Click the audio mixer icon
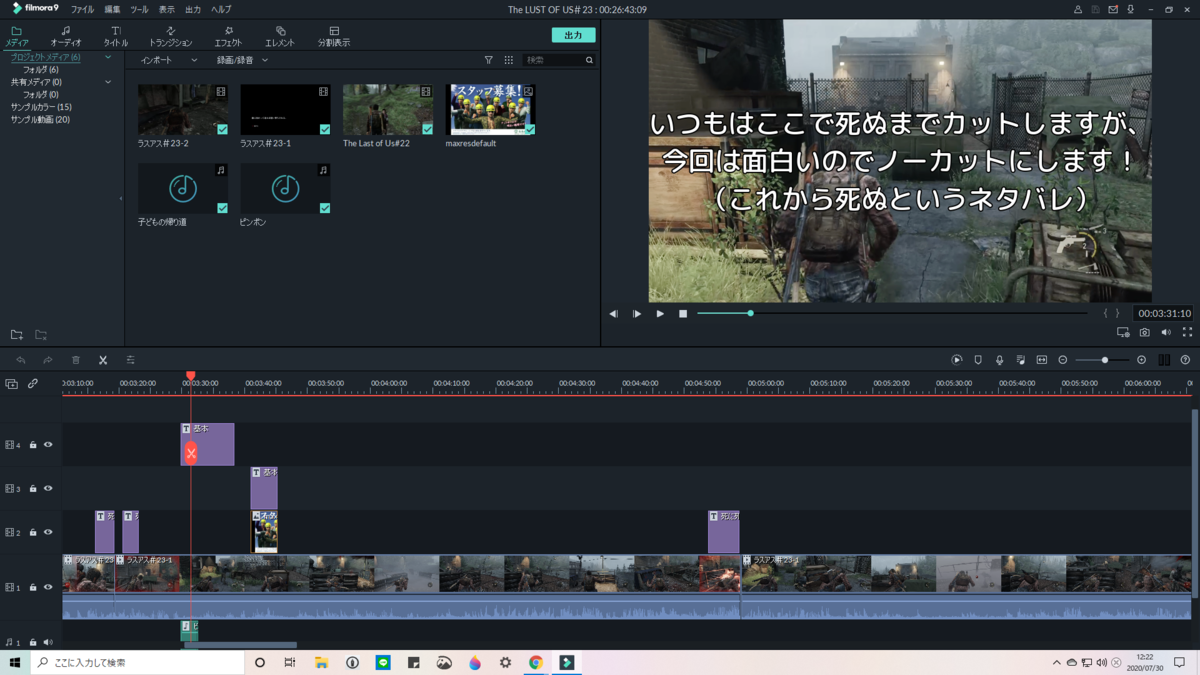Image resolution: width=1200 pixels, height=675 pixels. [x=1020, y=360]
